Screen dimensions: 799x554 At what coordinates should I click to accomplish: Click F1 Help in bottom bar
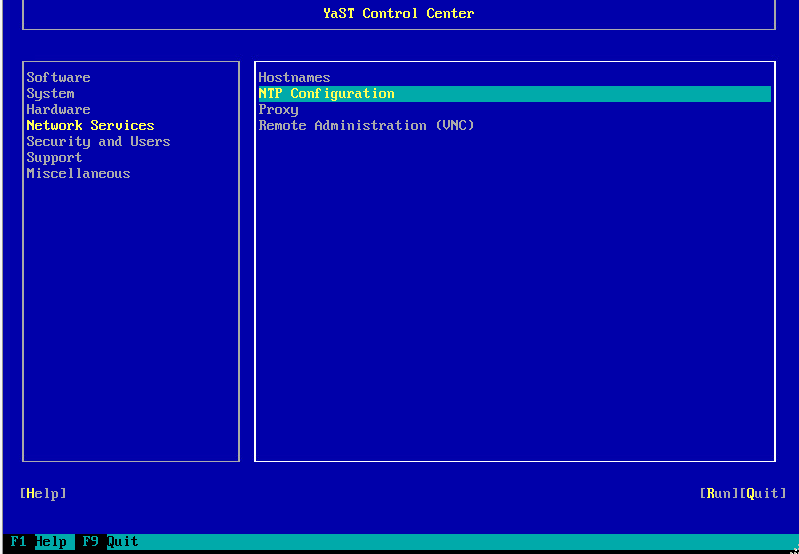[x=38, y=541]
